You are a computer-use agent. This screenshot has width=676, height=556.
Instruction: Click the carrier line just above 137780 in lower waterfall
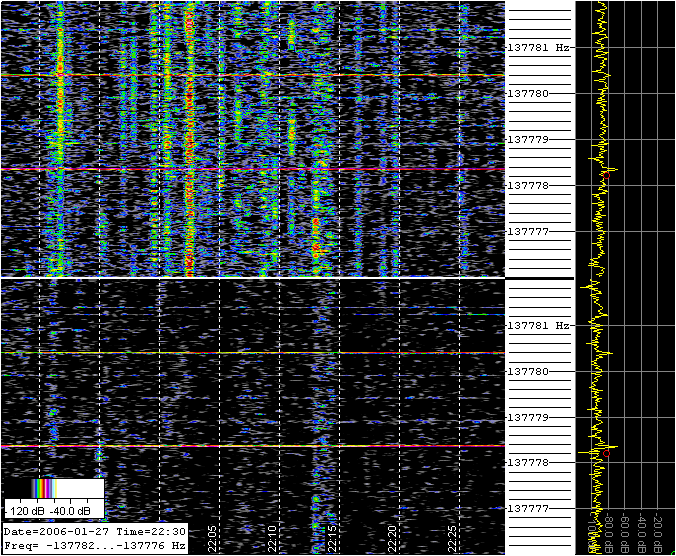[x=253, y=353]
